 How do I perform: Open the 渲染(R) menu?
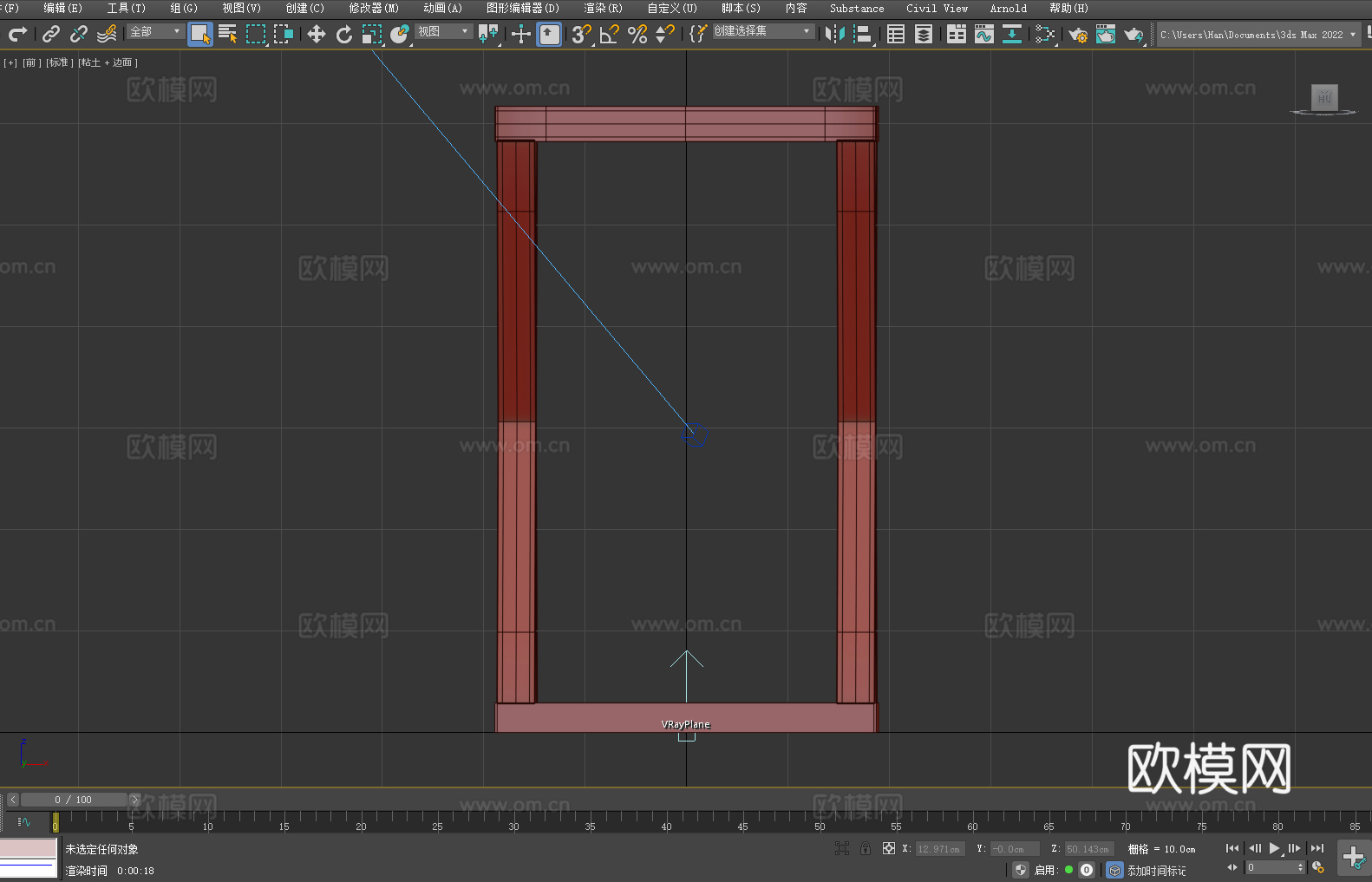pos(603,8)
